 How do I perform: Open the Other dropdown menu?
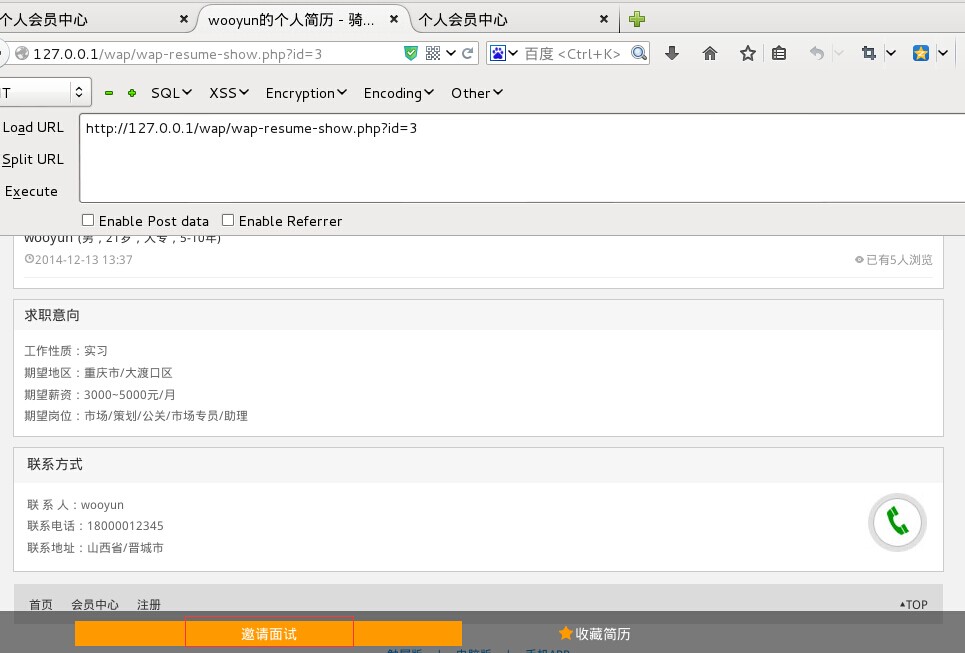coord(477,93)
